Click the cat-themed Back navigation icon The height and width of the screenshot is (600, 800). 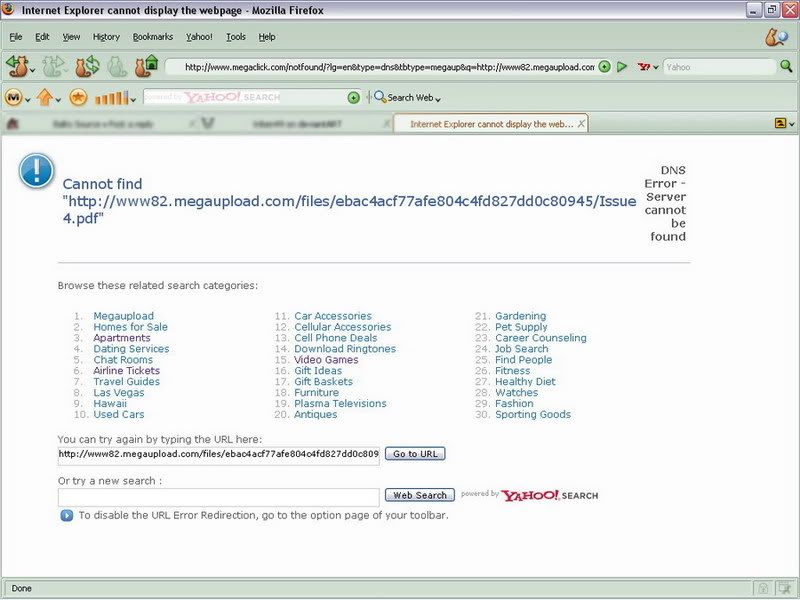click(x=17, y=67)
